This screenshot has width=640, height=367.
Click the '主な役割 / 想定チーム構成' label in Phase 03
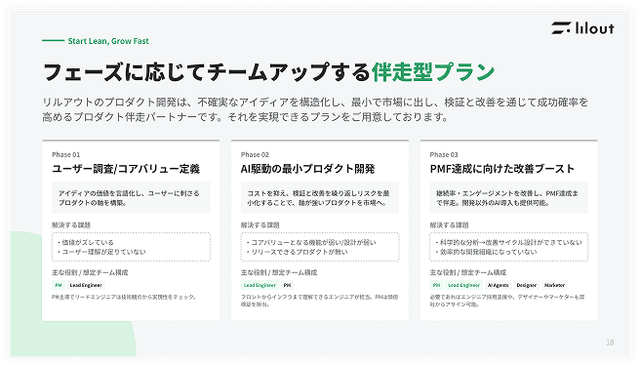[x=468, y=272]
